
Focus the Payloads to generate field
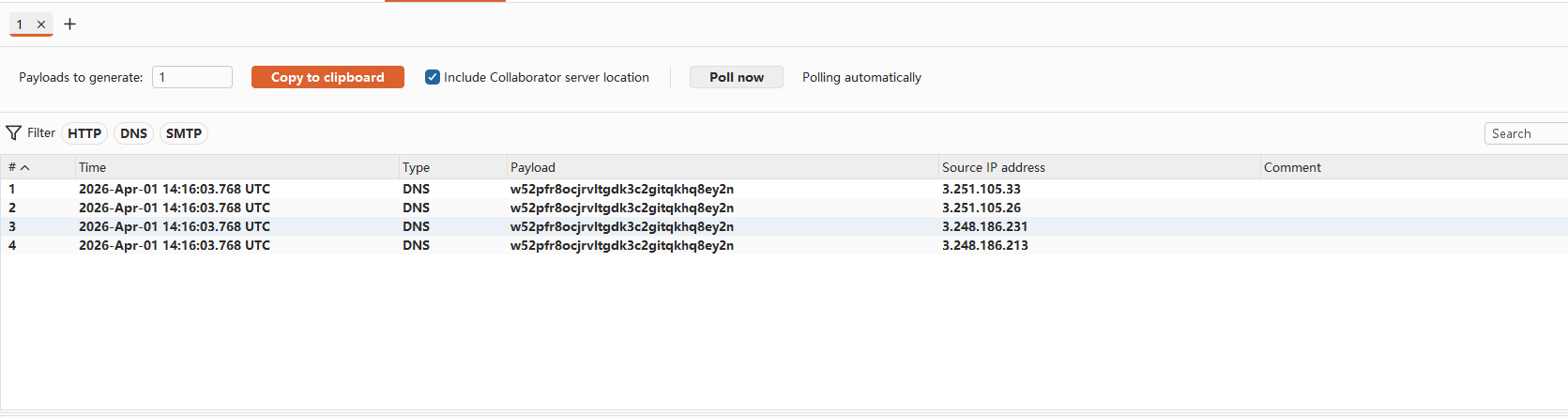(192, 77)
